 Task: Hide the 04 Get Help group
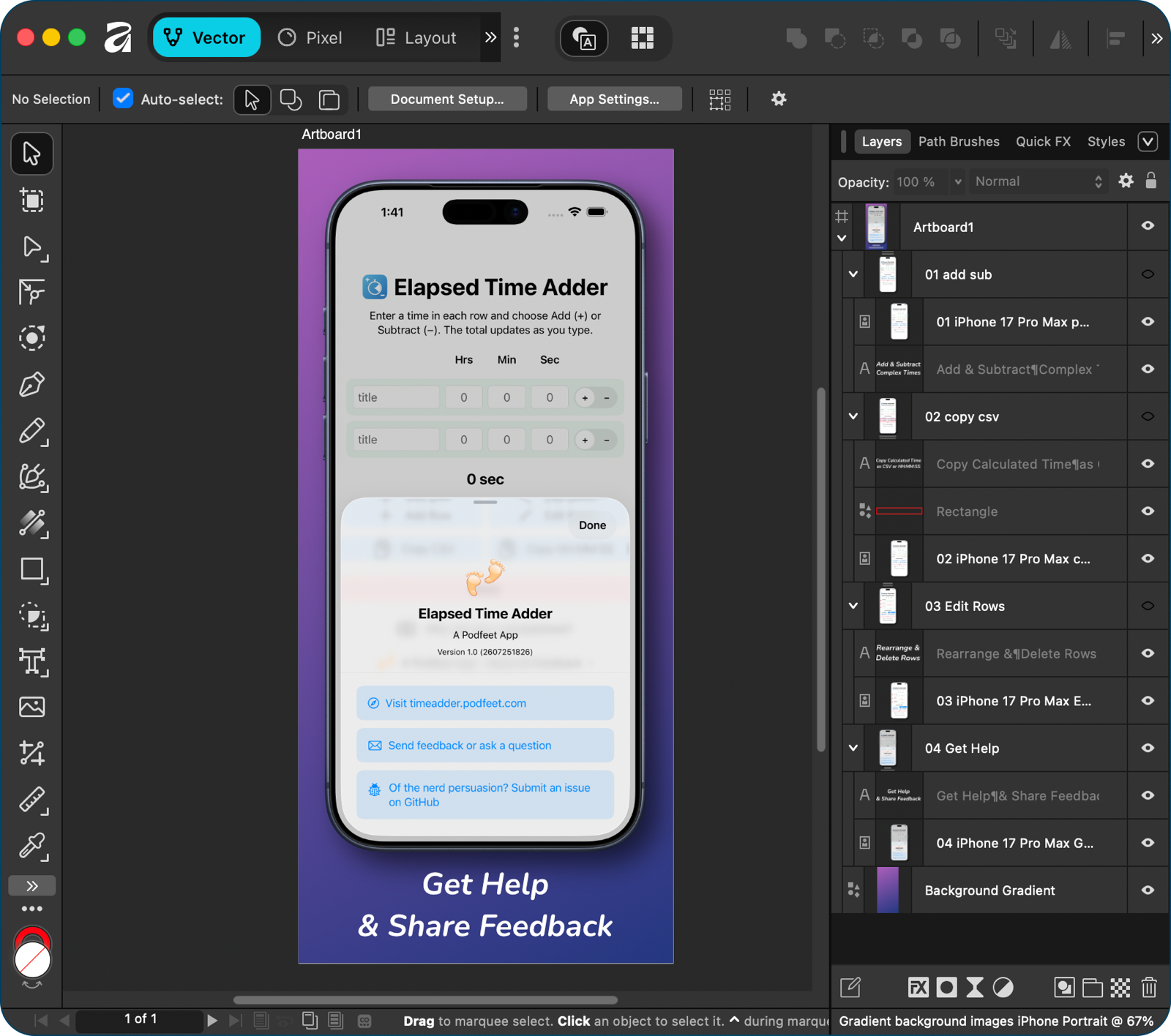click(x=1148, y=748)
